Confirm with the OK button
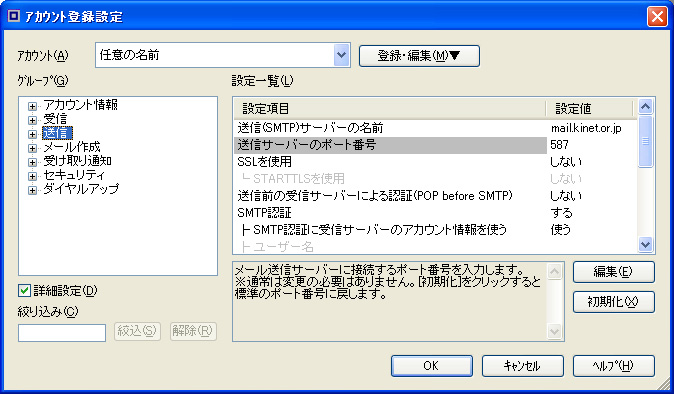This screenshot has height=394, width=674. point(432,366)
